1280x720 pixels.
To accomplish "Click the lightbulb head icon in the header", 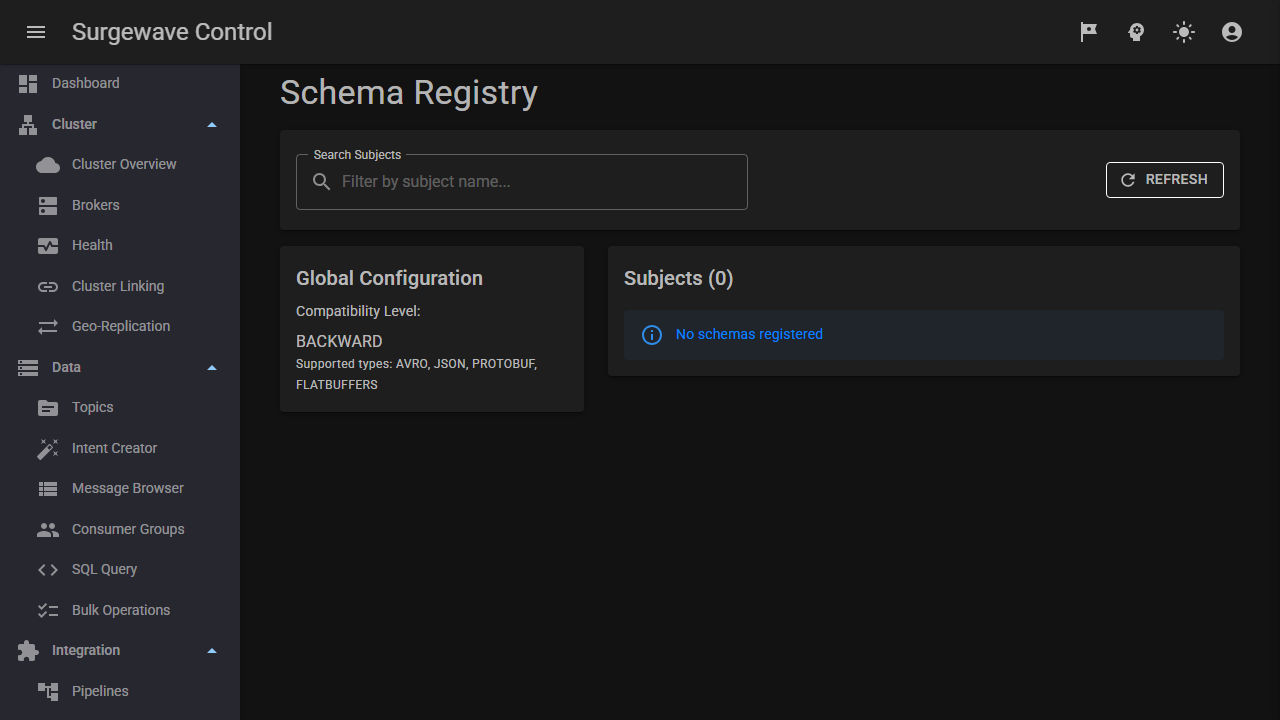I will [1136, 32].
